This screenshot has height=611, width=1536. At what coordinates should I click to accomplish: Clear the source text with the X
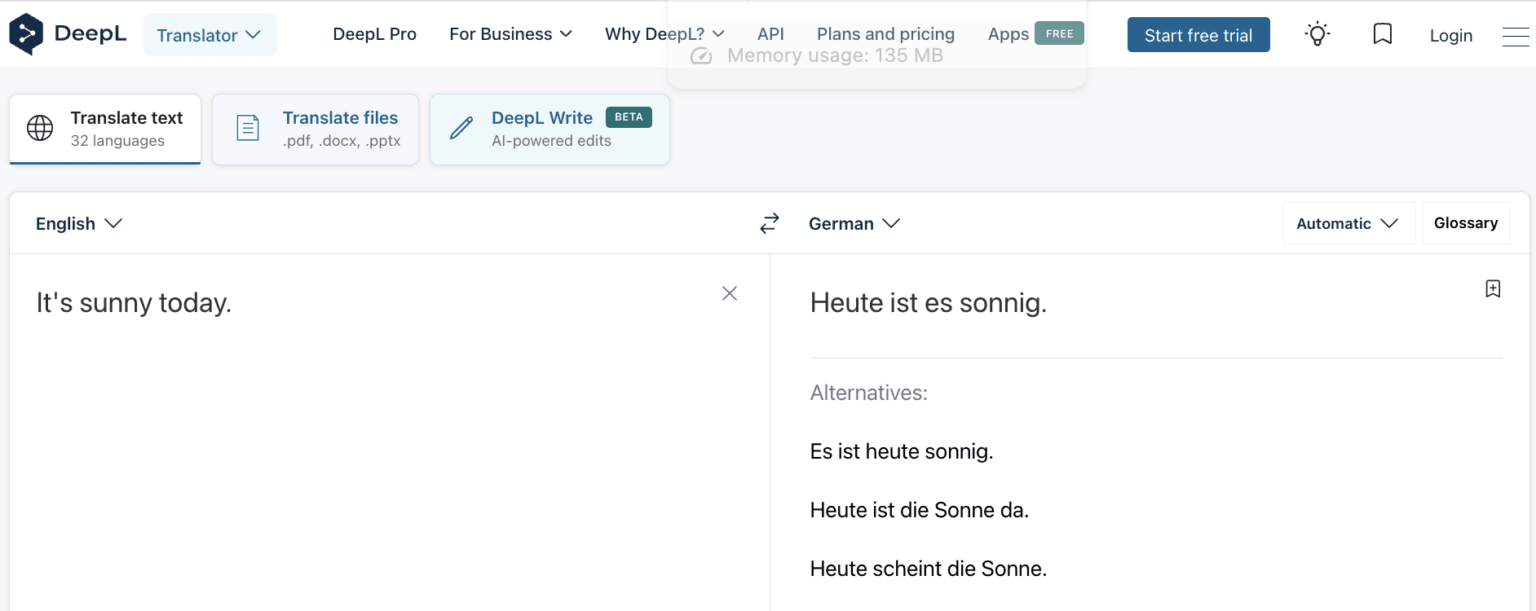click(729, 293)
